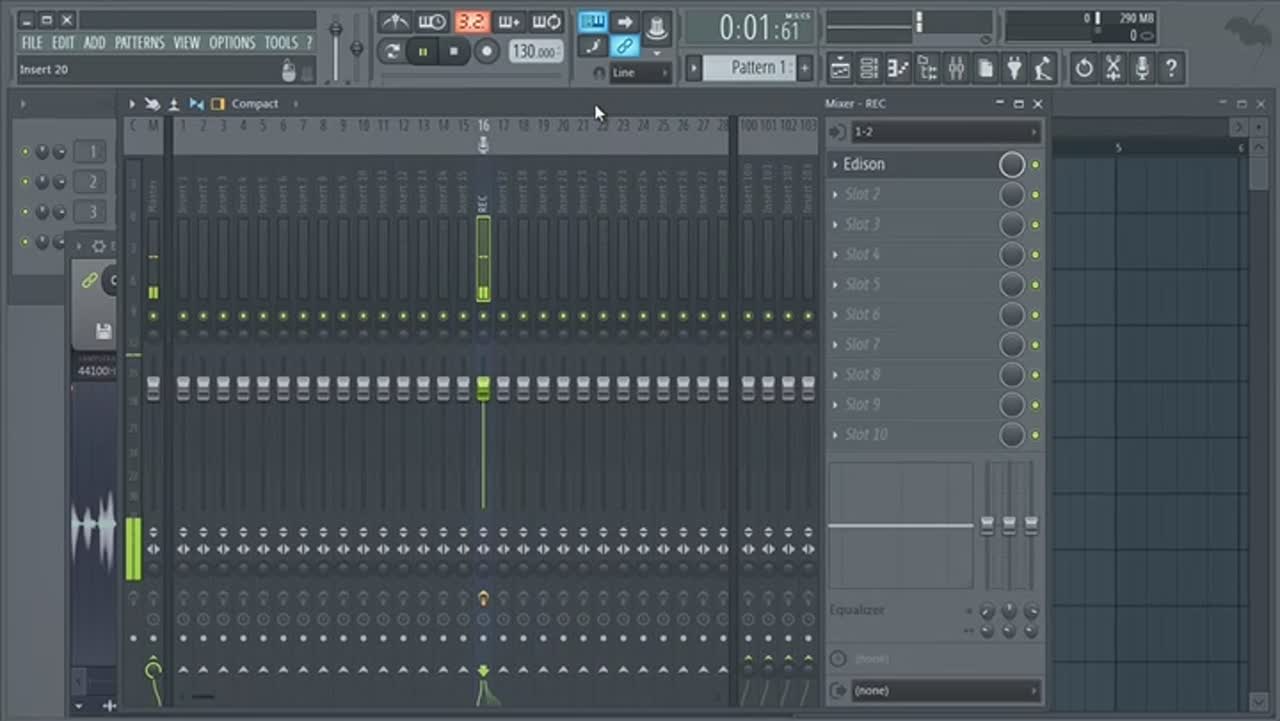Click the REC track 16 fader
Screen dimensions: 1280x721
click(x=483, y=388)
